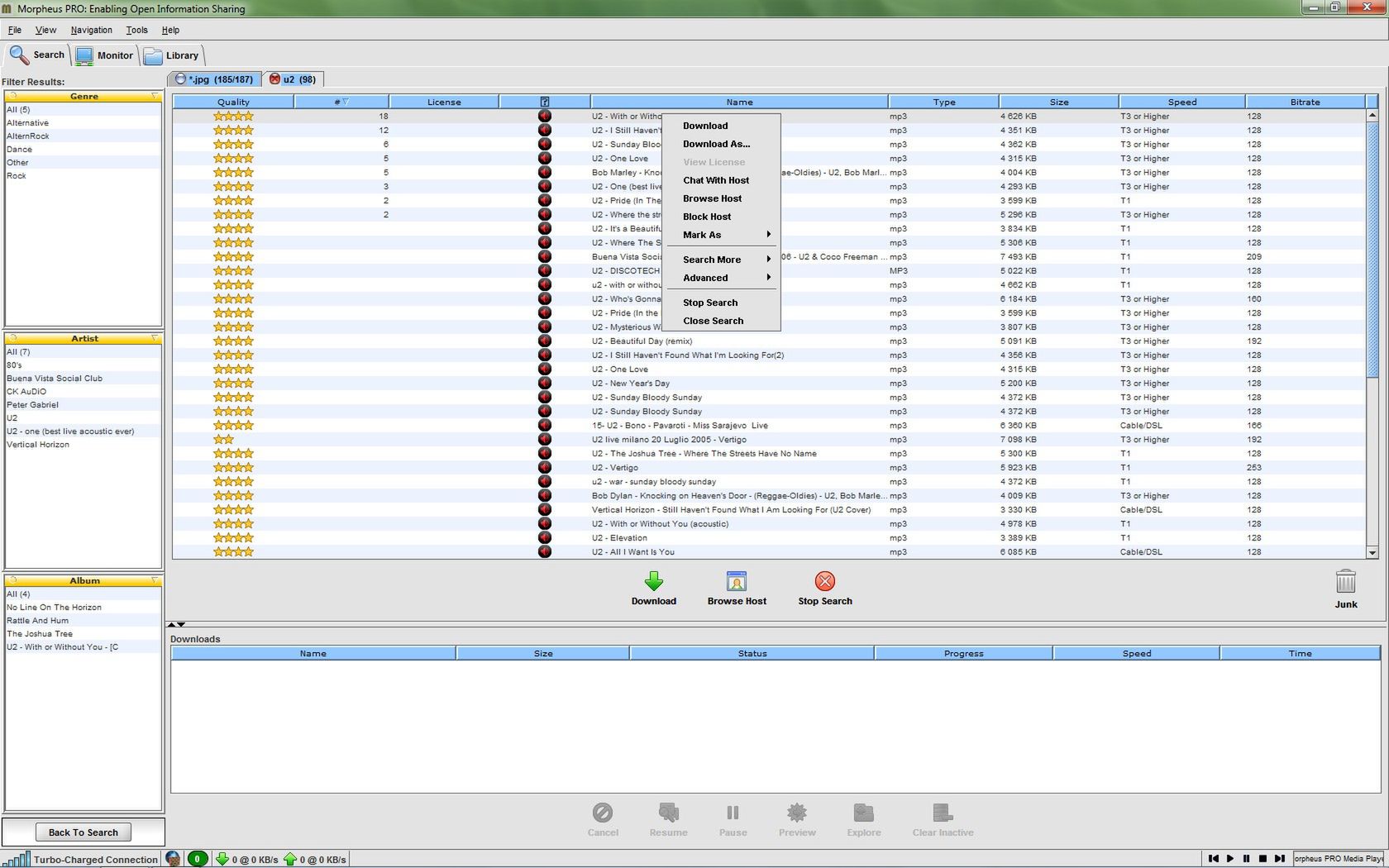Click the Clear Inactive icon
The image size is (1389, 868).
point(943,813)
